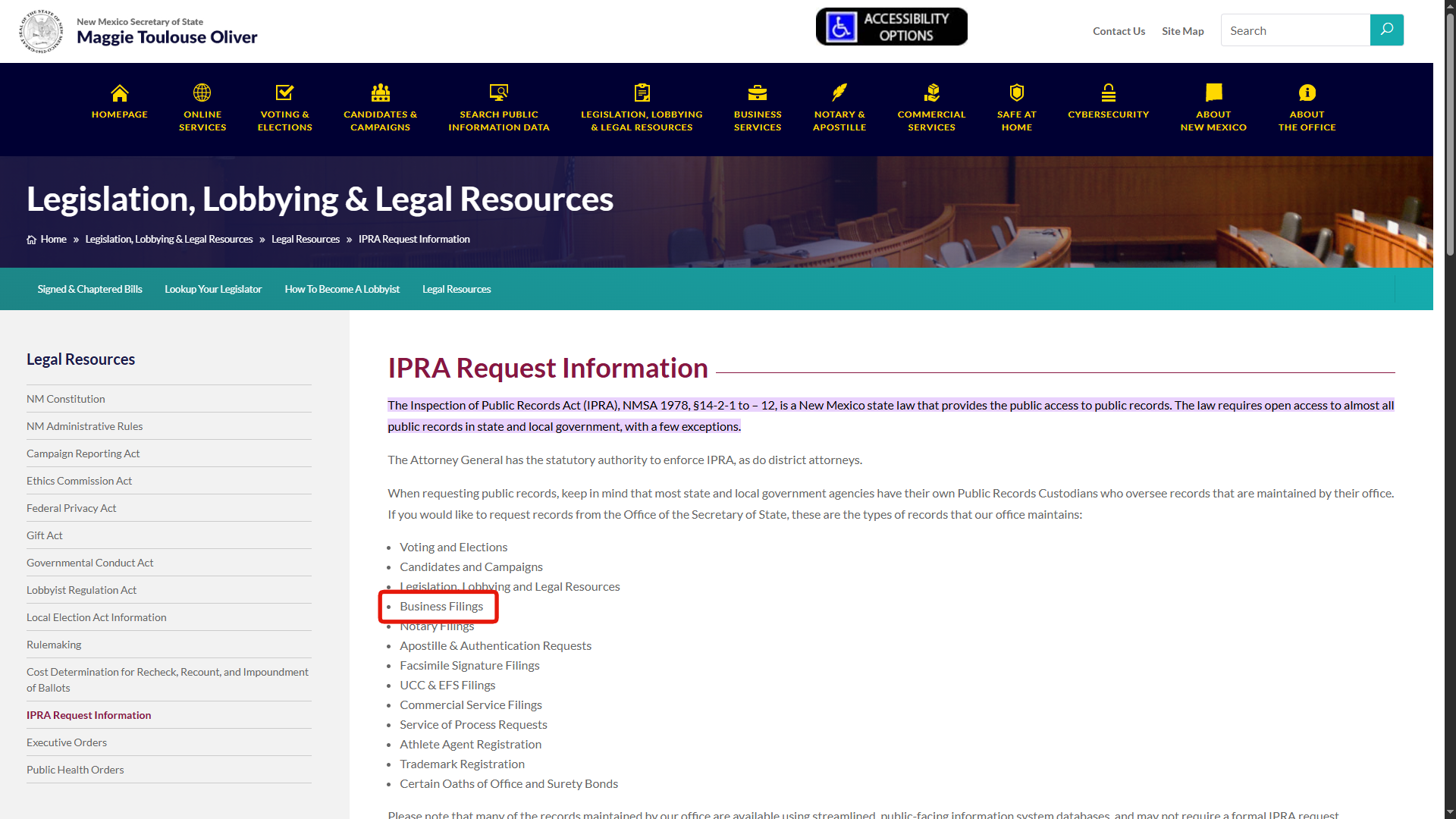Viewport: 1456px width, 819px height.
Task: Click the Candidates & Campaigns icon
Action: pyautogui.click(x=380, y=93)
